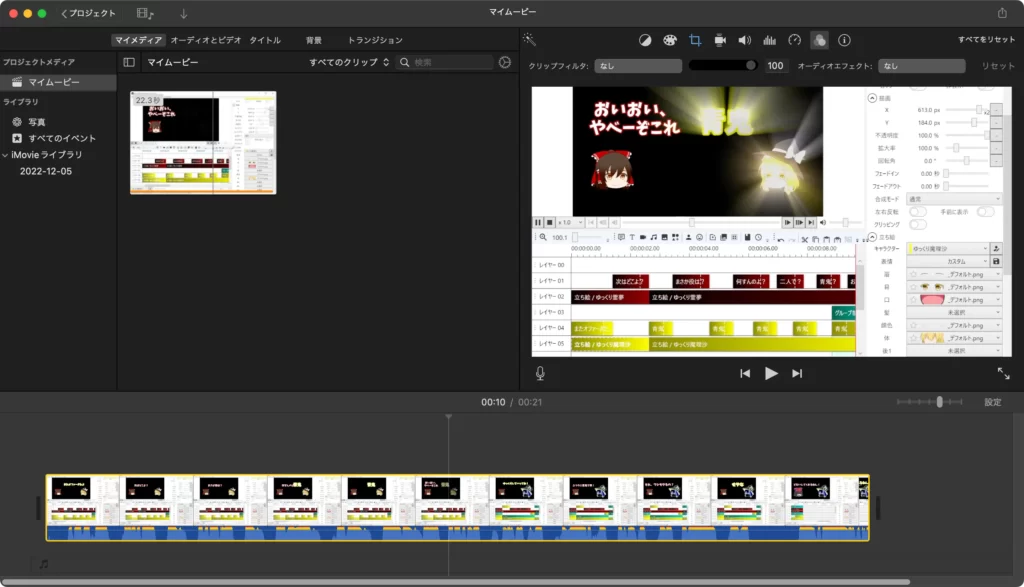Click the background music note icon

pyautogui.click(x=44, y=563)
